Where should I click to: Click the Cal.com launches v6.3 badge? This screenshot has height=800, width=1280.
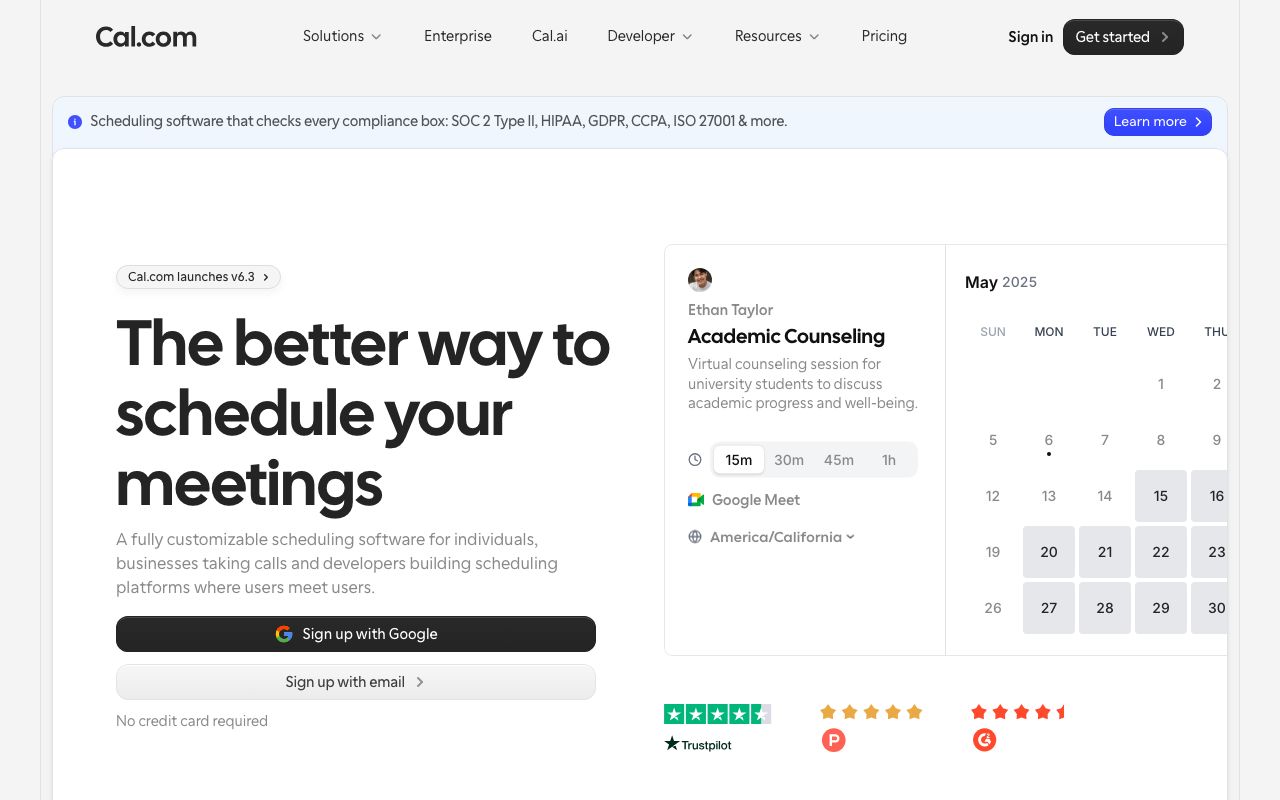[198, 277]
